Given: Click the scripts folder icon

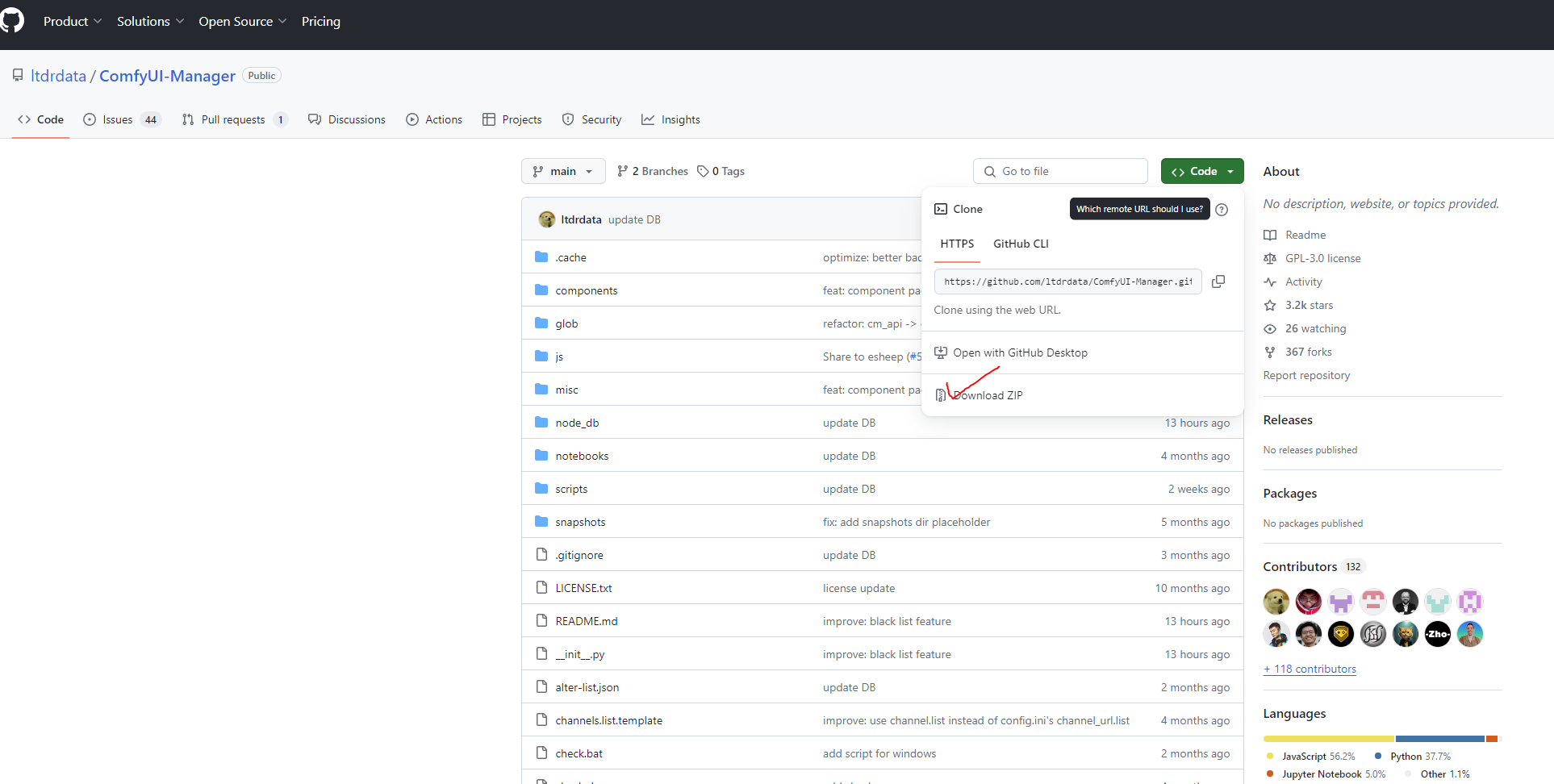Looking at the screenshot, I should [x=541, y=489].
